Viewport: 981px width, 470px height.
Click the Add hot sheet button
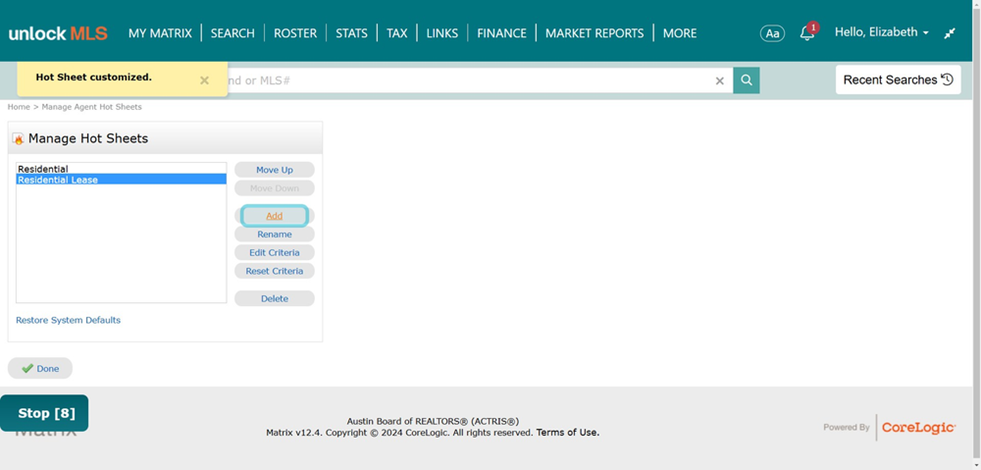click(x=274, y=216)
